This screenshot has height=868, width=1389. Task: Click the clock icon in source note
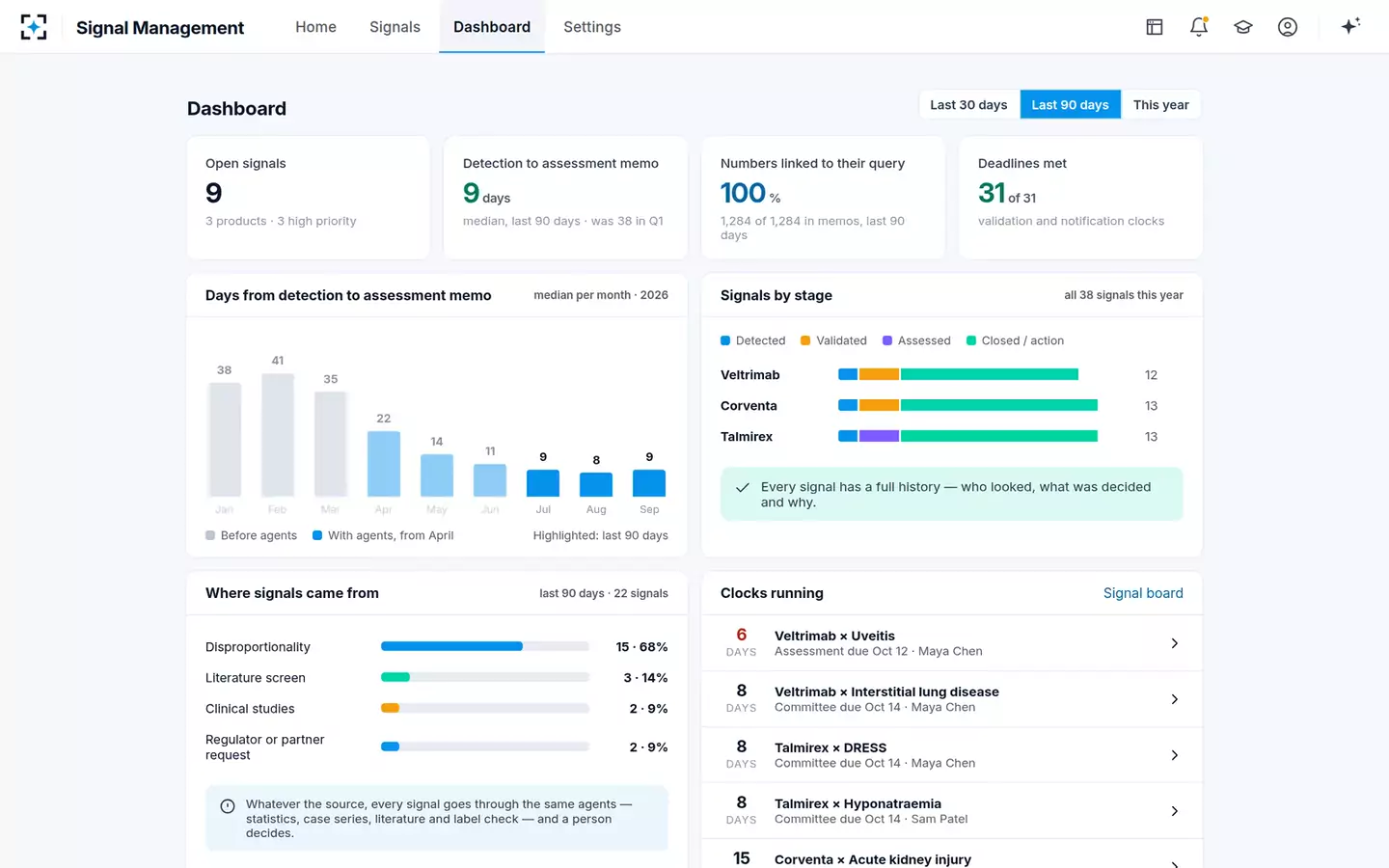pyautogui.click(x=228, y=806)
